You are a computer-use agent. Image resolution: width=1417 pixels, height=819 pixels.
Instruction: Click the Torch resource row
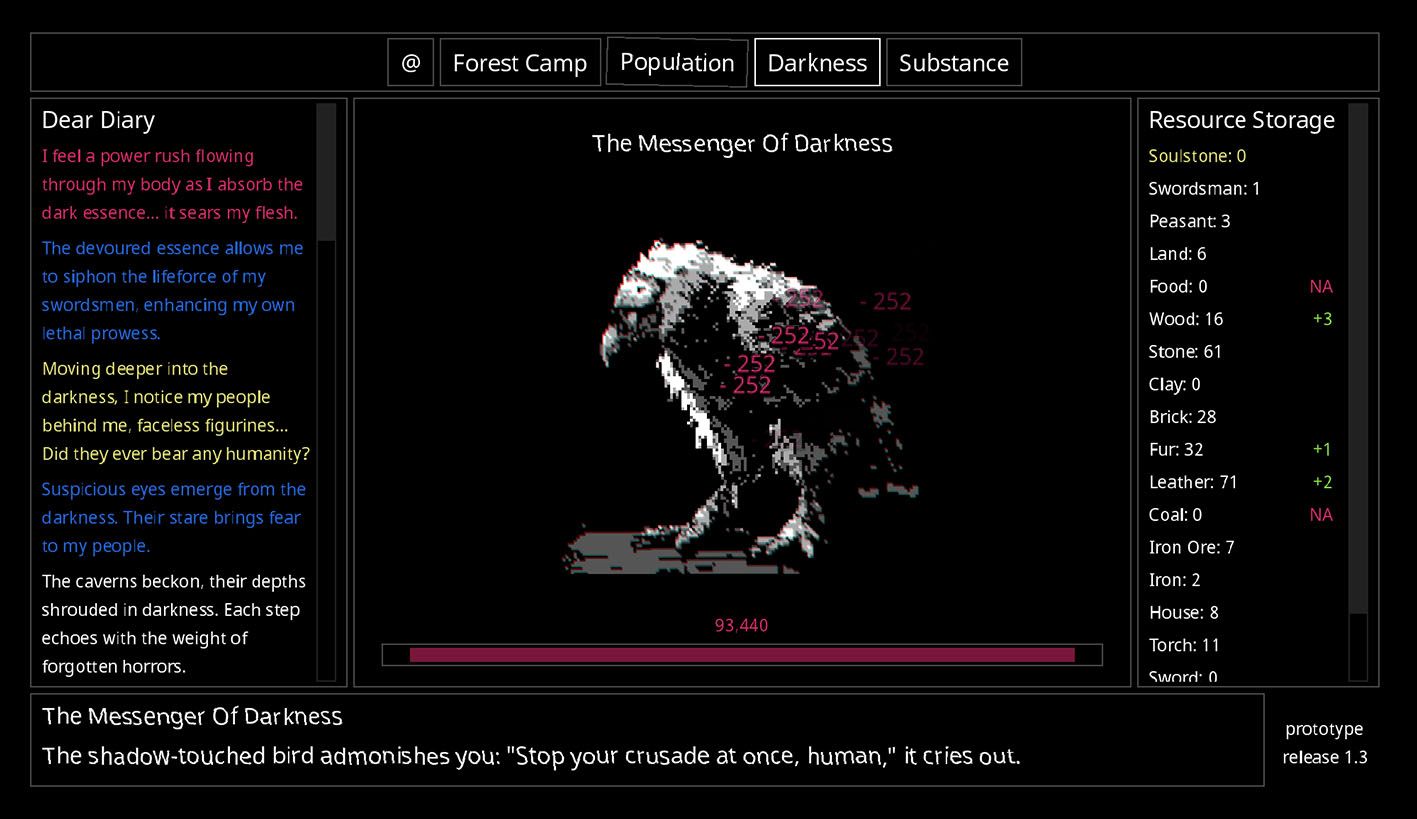[x=1184, y=645]
